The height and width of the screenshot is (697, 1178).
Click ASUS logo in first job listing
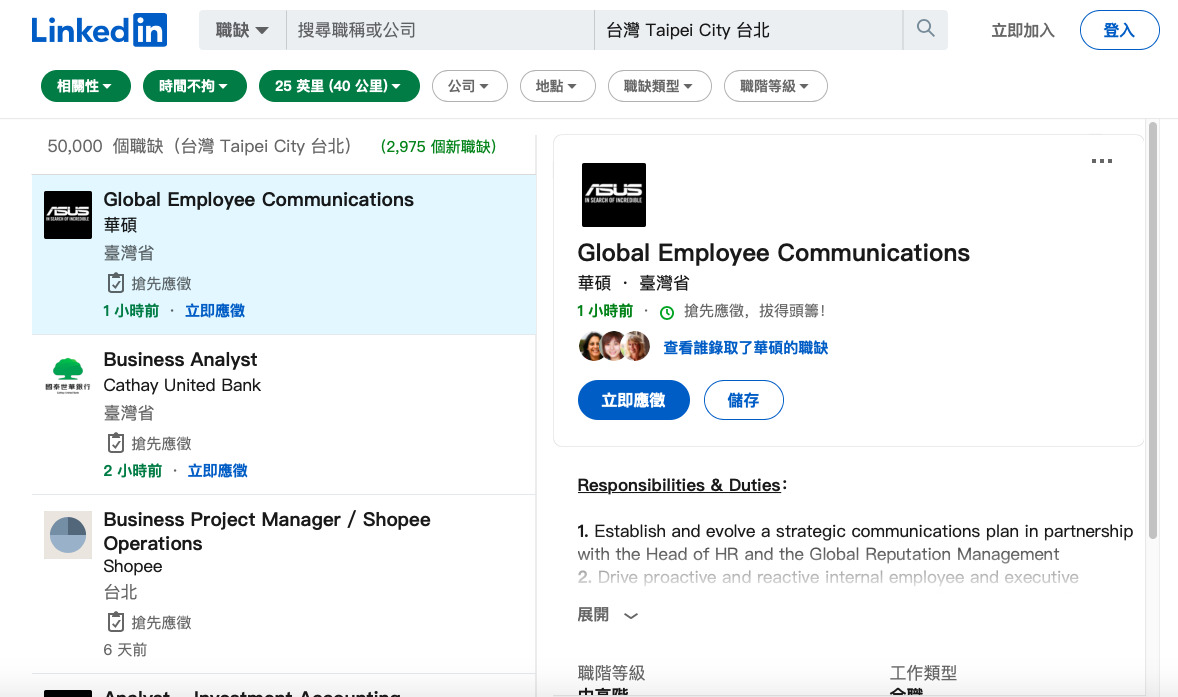pos(68,215)
